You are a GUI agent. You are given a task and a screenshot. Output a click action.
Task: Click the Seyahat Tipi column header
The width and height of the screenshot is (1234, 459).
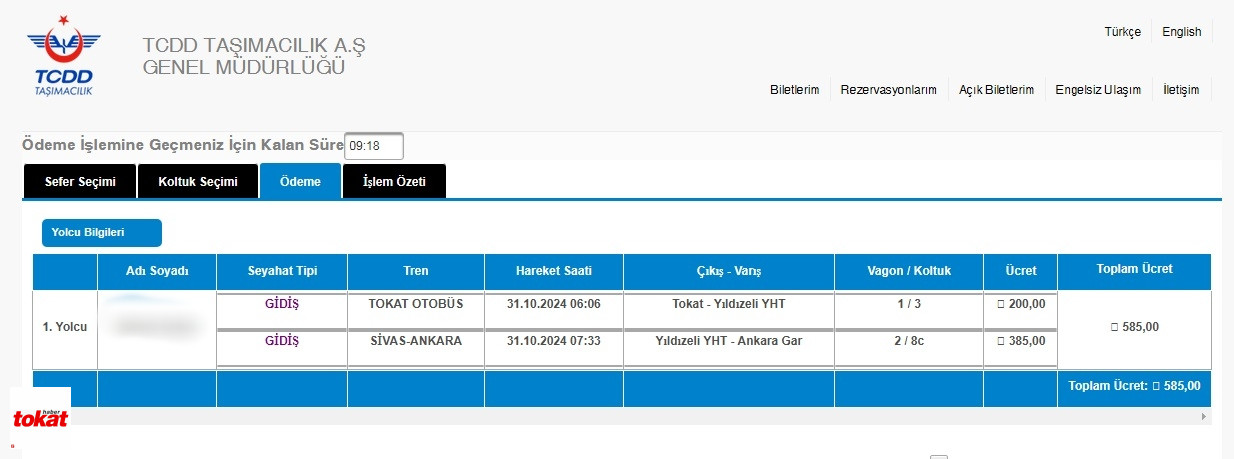(x=282, y=271)
